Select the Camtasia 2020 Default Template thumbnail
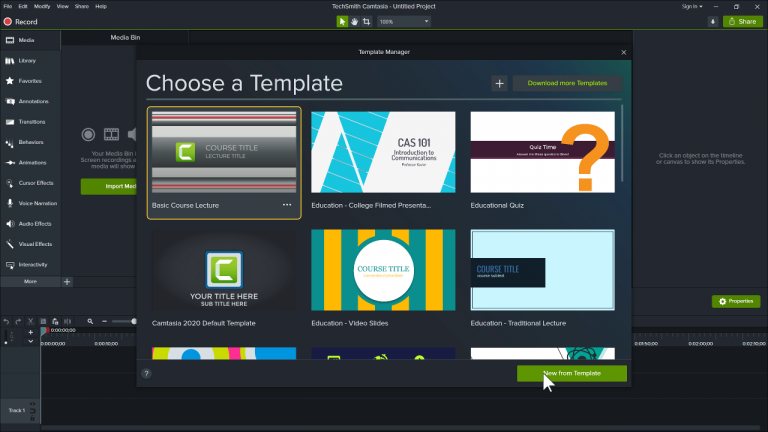This screenshot has width=768, height=432. coord(224,270)
